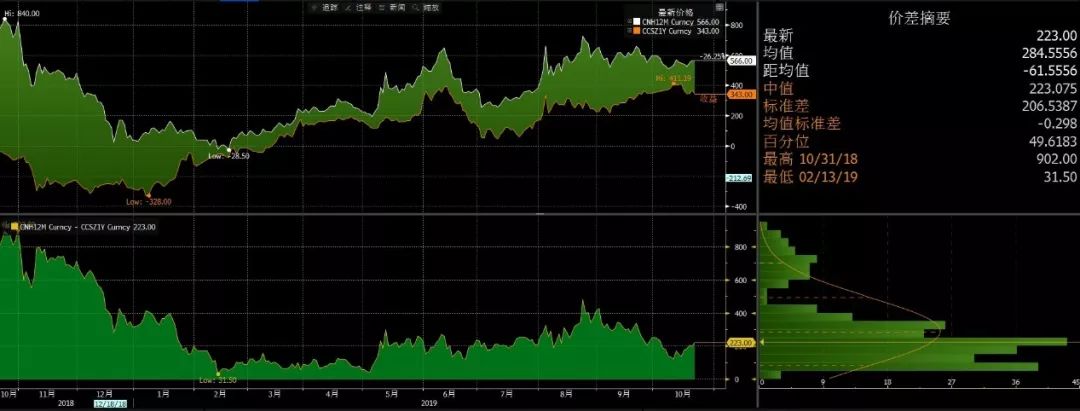Click the 追踪 (Track) toolbar button
The width and height of the screenshot is (1080, 411).
coord(326,8)
